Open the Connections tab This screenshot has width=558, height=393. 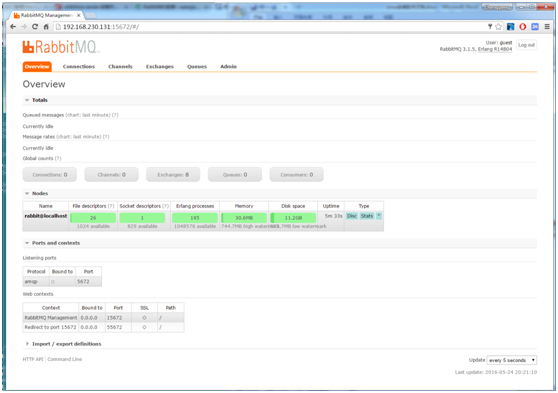pos(79,67)
